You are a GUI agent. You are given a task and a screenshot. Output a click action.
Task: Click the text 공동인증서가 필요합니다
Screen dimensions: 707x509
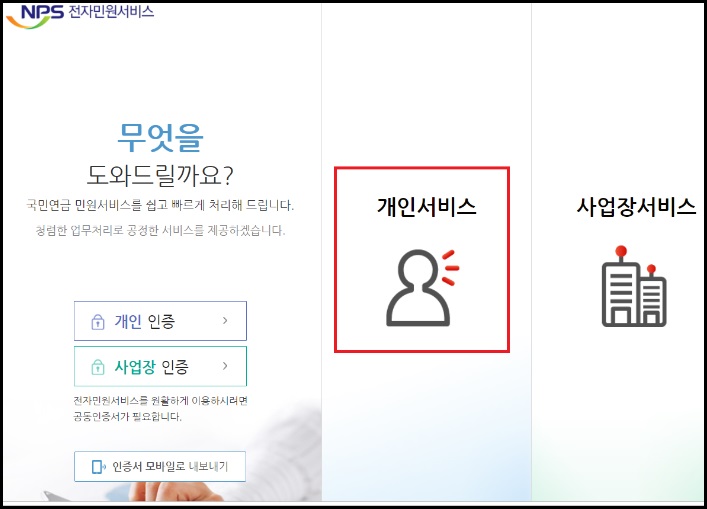coord(128,416)
